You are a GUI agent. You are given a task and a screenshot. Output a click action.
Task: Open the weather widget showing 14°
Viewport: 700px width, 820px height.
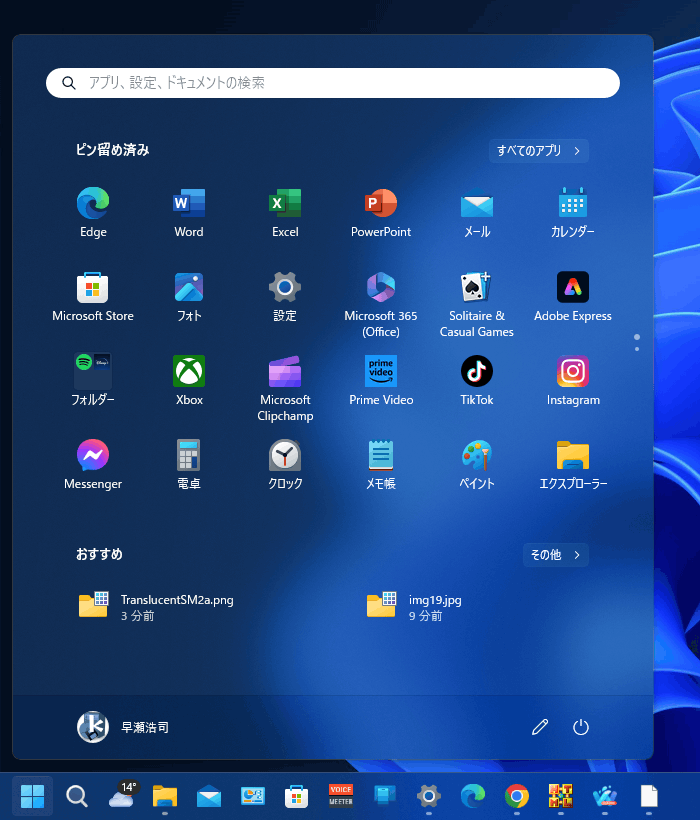click(x=122, y=795)
